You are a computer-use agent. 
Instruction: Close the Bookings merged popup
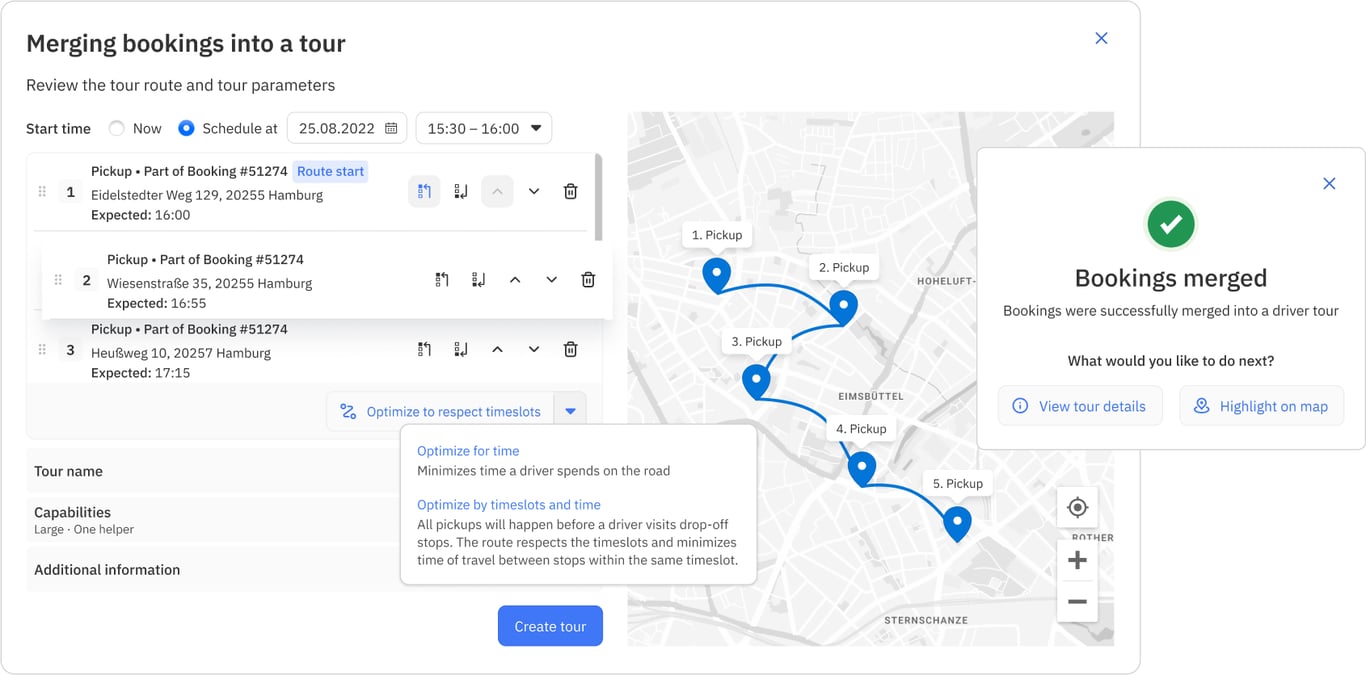click(1329, 183)
